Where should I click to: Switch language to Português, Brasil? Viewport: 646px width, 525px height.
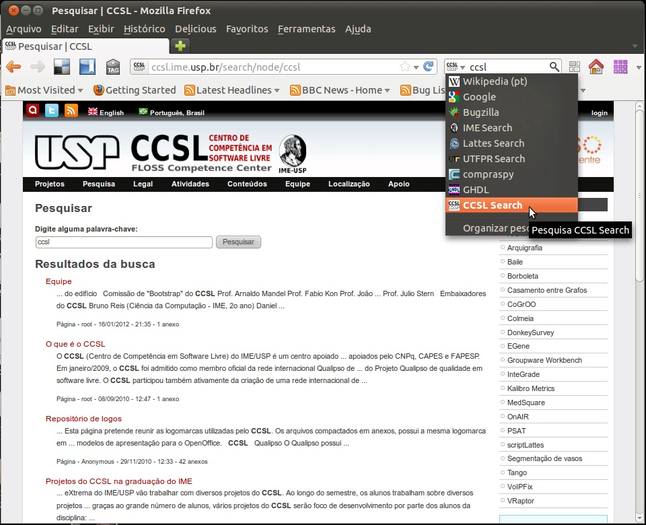pos(172,112)
